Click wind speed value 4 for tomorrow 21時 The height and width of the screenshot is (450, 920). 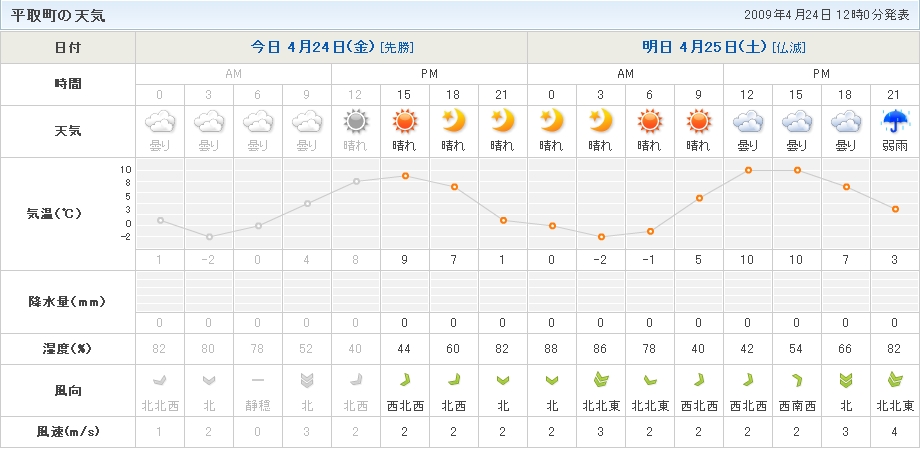tap(895, 432)
